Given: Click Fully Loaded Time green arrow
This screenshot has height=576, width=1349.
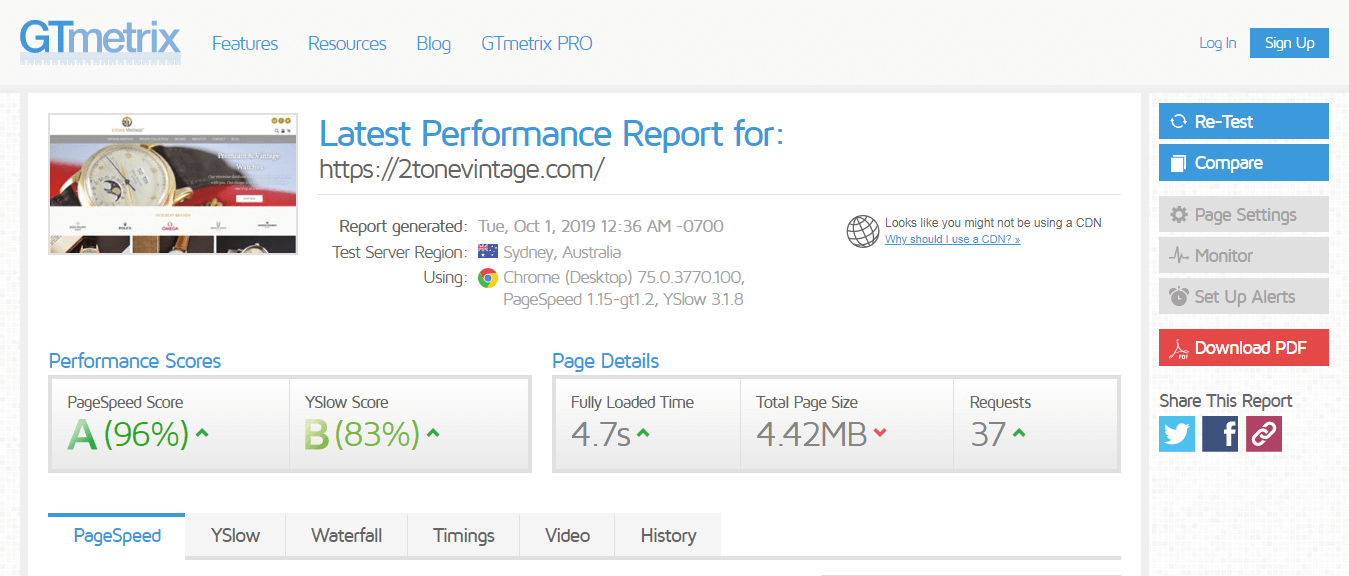Looking at the screenshot, I should tap(643, 434).
